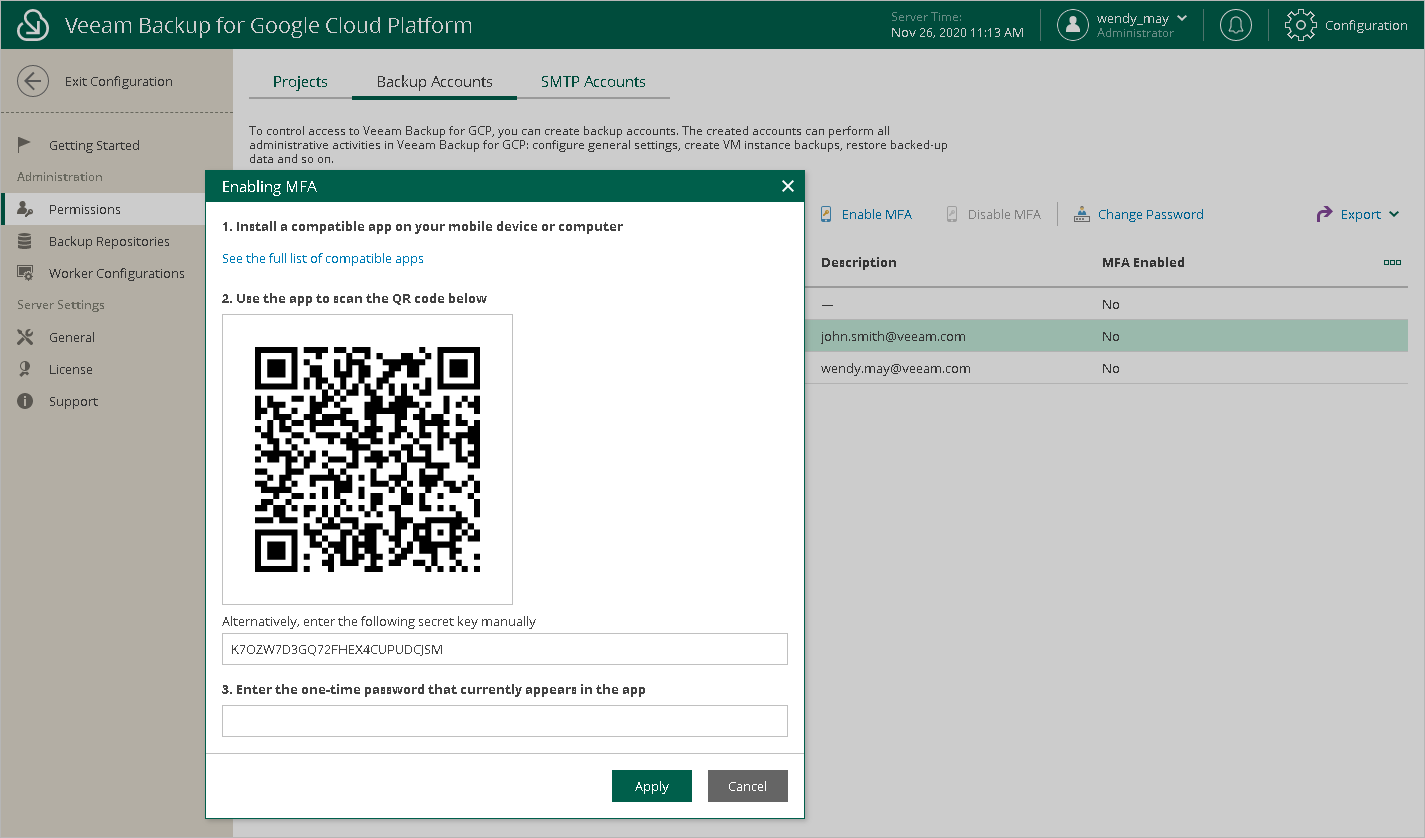Click the Disable MFA button
This screenshot has width=1425, height=838.
(x=993, y=214)
